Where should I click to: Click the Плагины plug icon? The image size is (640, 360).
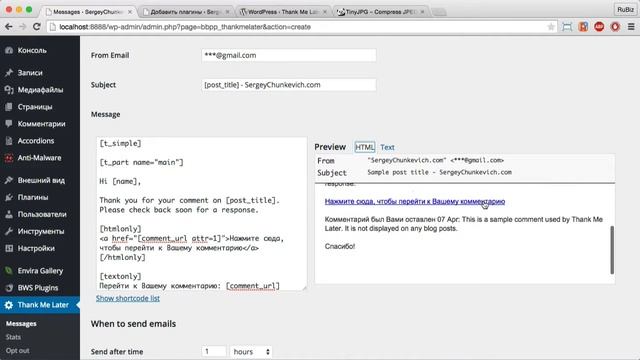(9, 197)
